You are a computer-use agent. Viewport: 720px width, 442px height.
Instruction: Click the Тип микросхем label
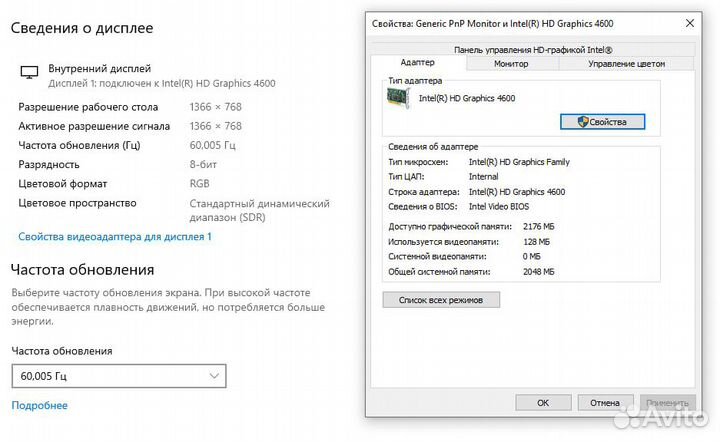pos(418,162)
